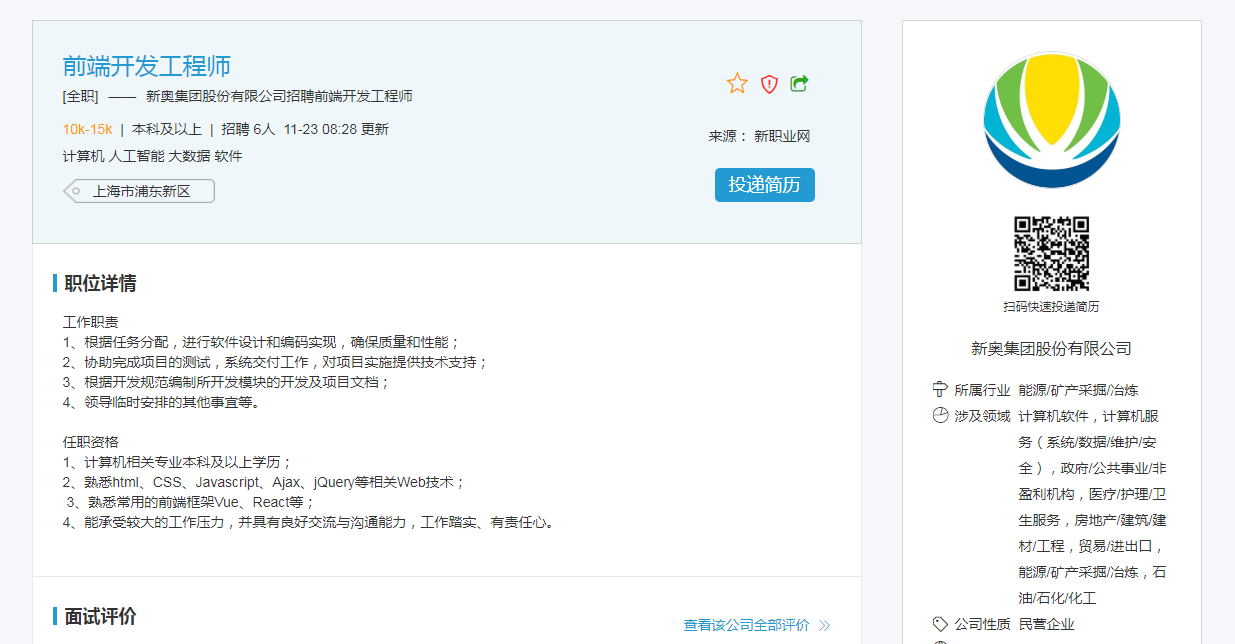Click the company name 新奥集团股份有限公司 in sidebar
The width and height of the screenshot is (1235, 644).
[x=1051, y=349]
